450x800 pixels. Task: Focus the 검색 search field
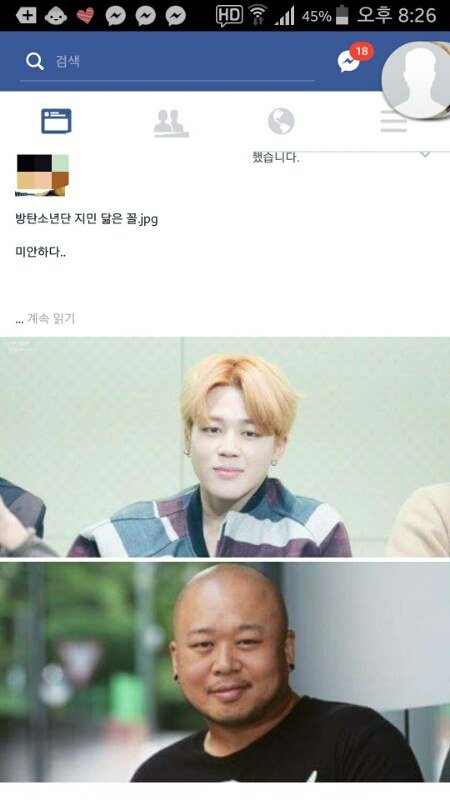click(167, 62)
